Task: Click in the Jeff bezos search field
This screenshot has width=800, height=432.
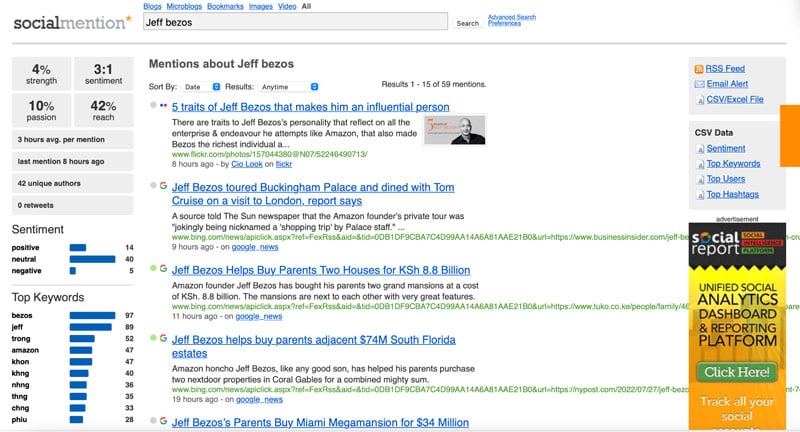Action: pyautogui.click(x=295, y=22)
